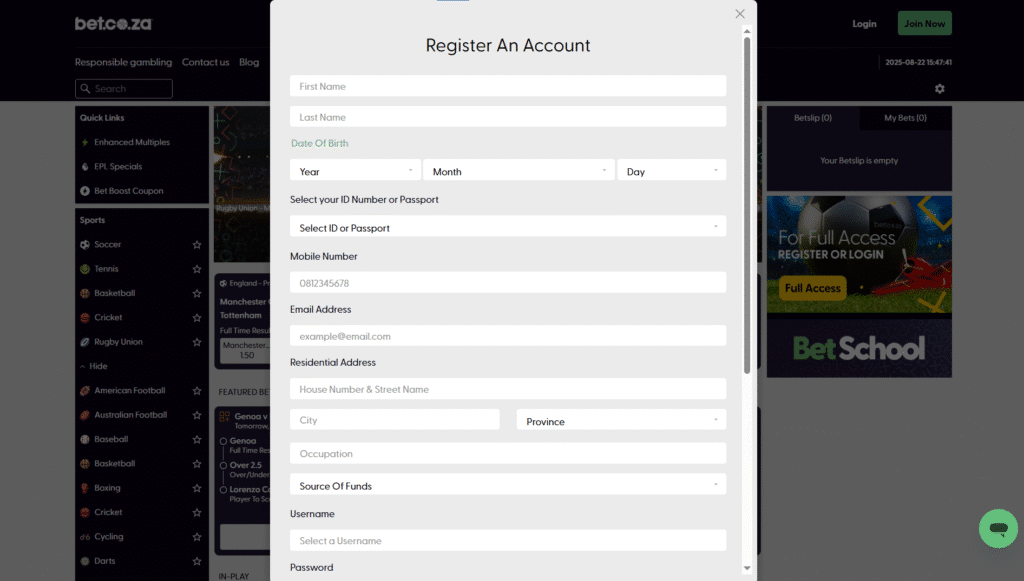Viewport: 1024px width, 581px height.
Task: Select the Over 2.5 radio option
Action: click(223, 465)
